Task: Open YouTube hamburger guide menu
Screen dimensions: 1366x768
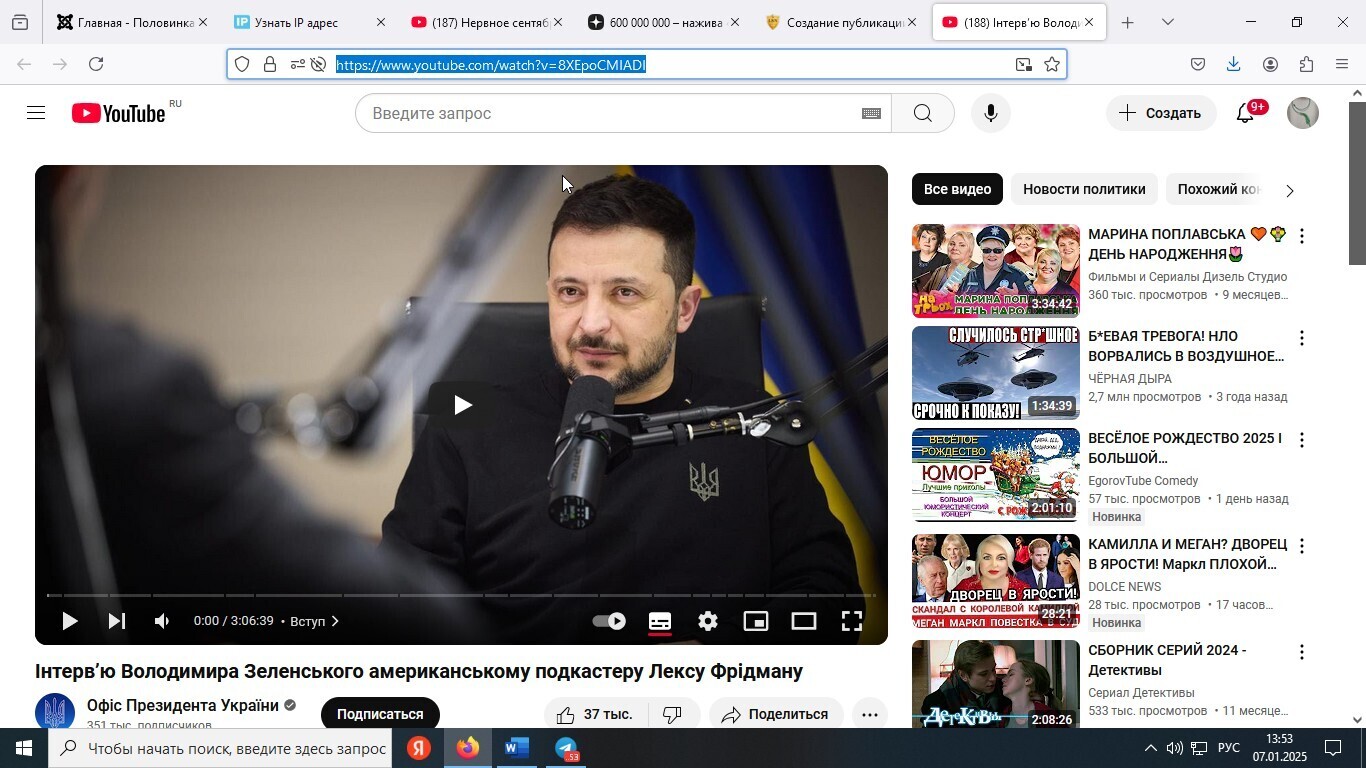Action: click(36, 113)
